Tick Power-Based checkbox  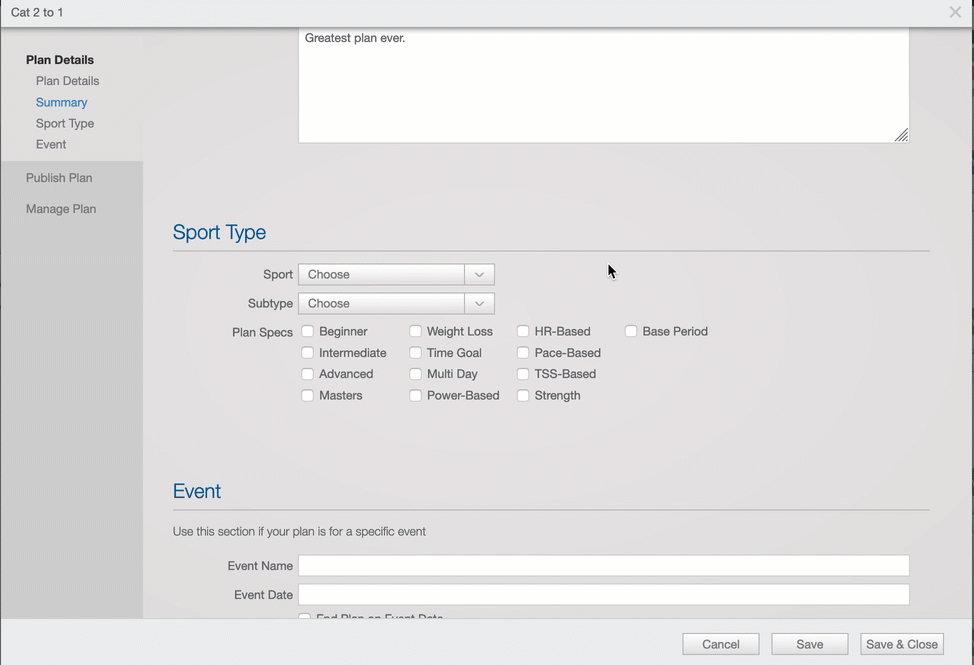coord(415,396)
